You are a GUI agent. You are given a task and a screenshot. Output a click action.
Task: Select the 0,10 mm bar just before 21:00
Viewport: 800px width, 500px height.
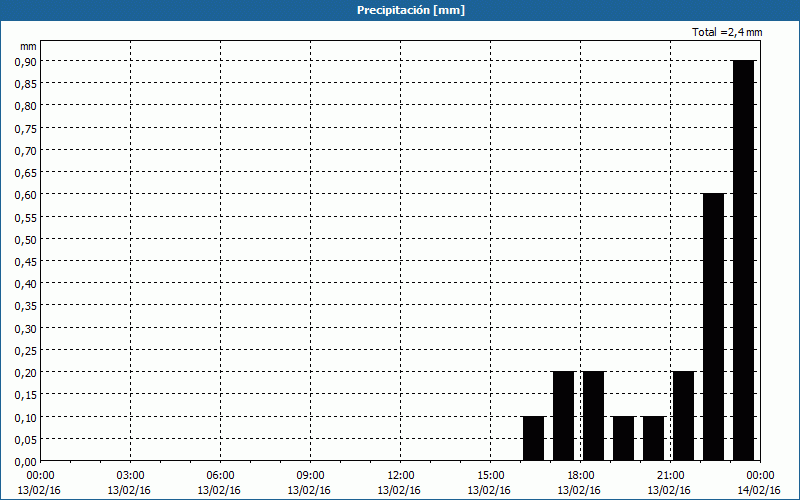click(x=653, y=438)
